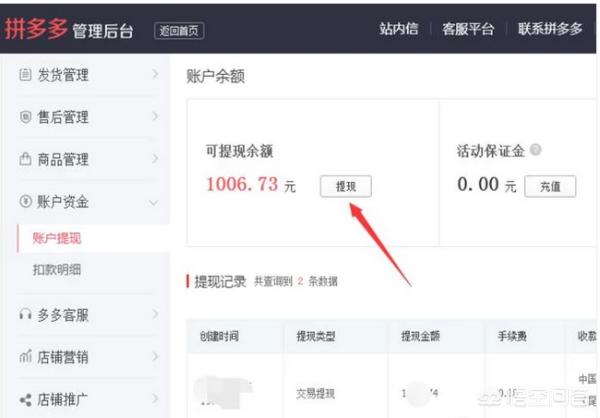Click the help icon beside 活动保证金

536,150
